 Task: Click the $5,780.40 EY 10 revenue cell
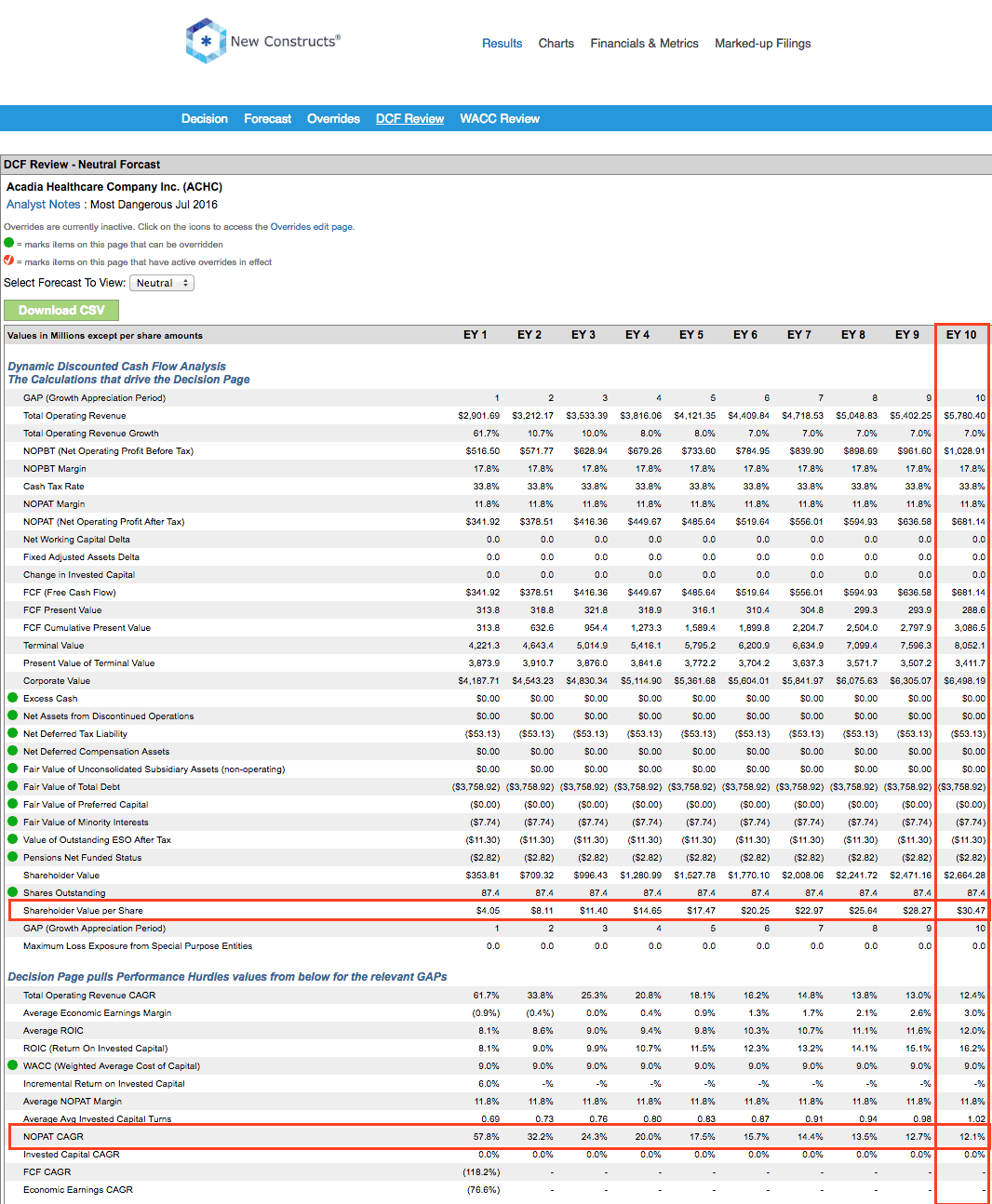coord(965,415)
